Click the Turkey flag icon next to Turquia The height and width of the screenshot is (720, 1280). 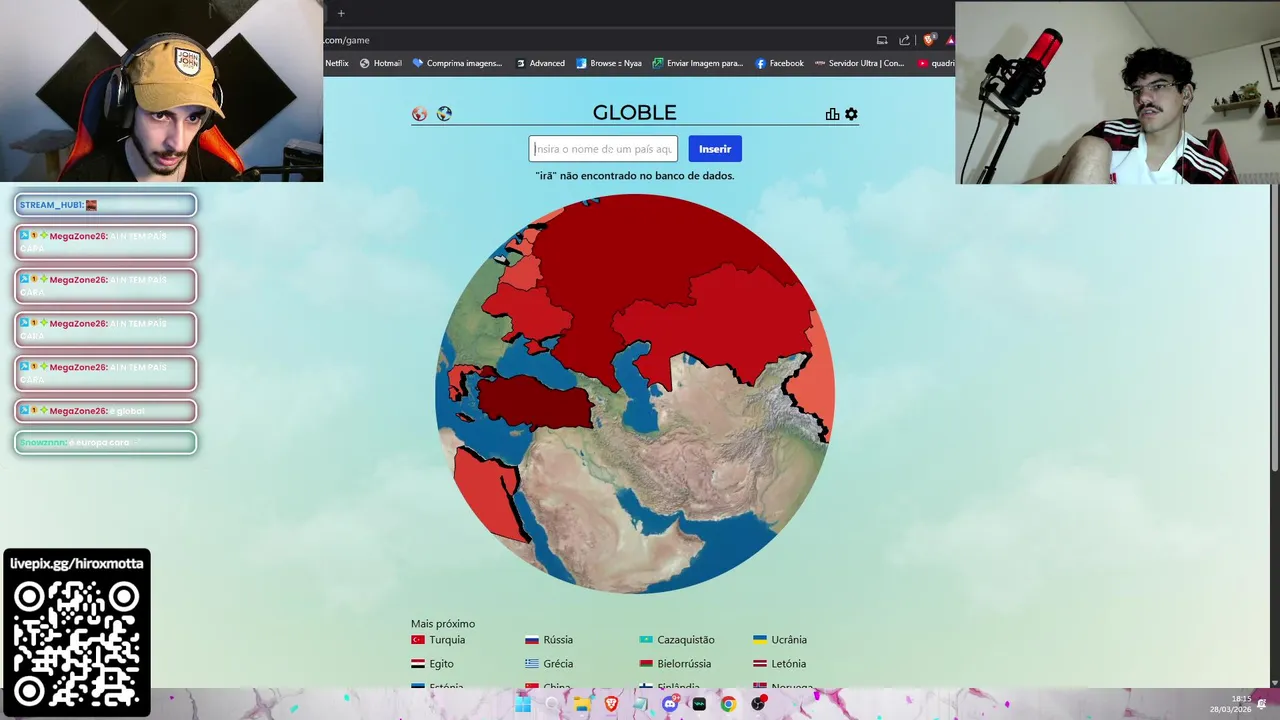point(418,640)
